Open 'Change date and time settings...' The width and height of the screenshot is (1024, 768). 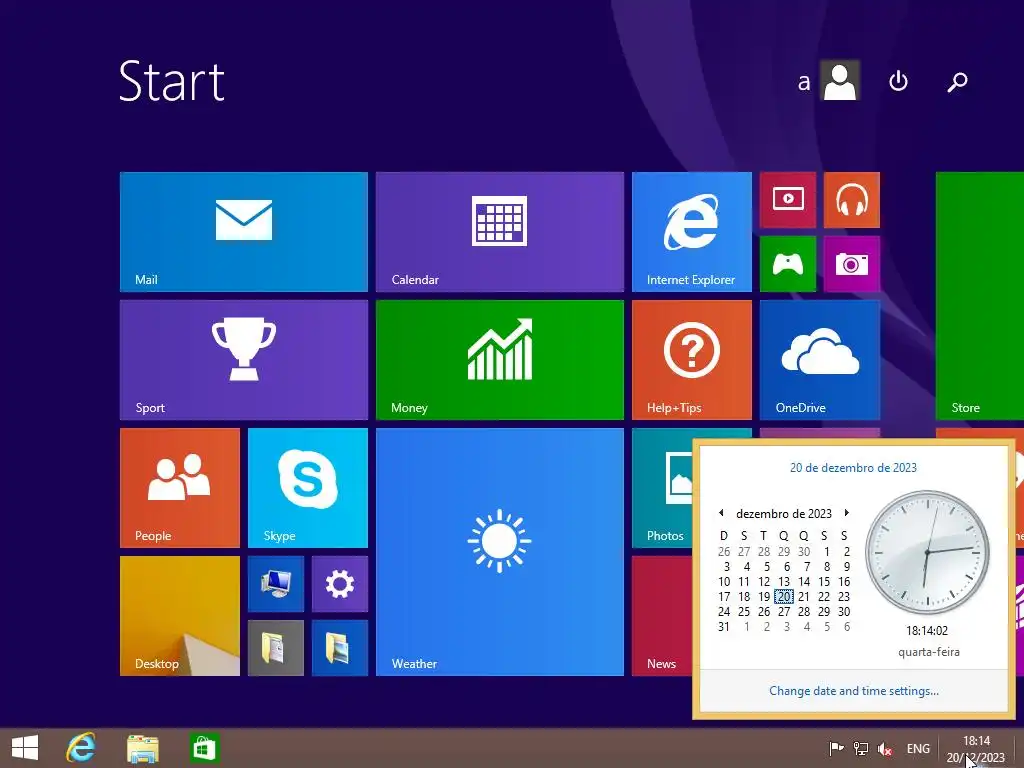(854, 691)
